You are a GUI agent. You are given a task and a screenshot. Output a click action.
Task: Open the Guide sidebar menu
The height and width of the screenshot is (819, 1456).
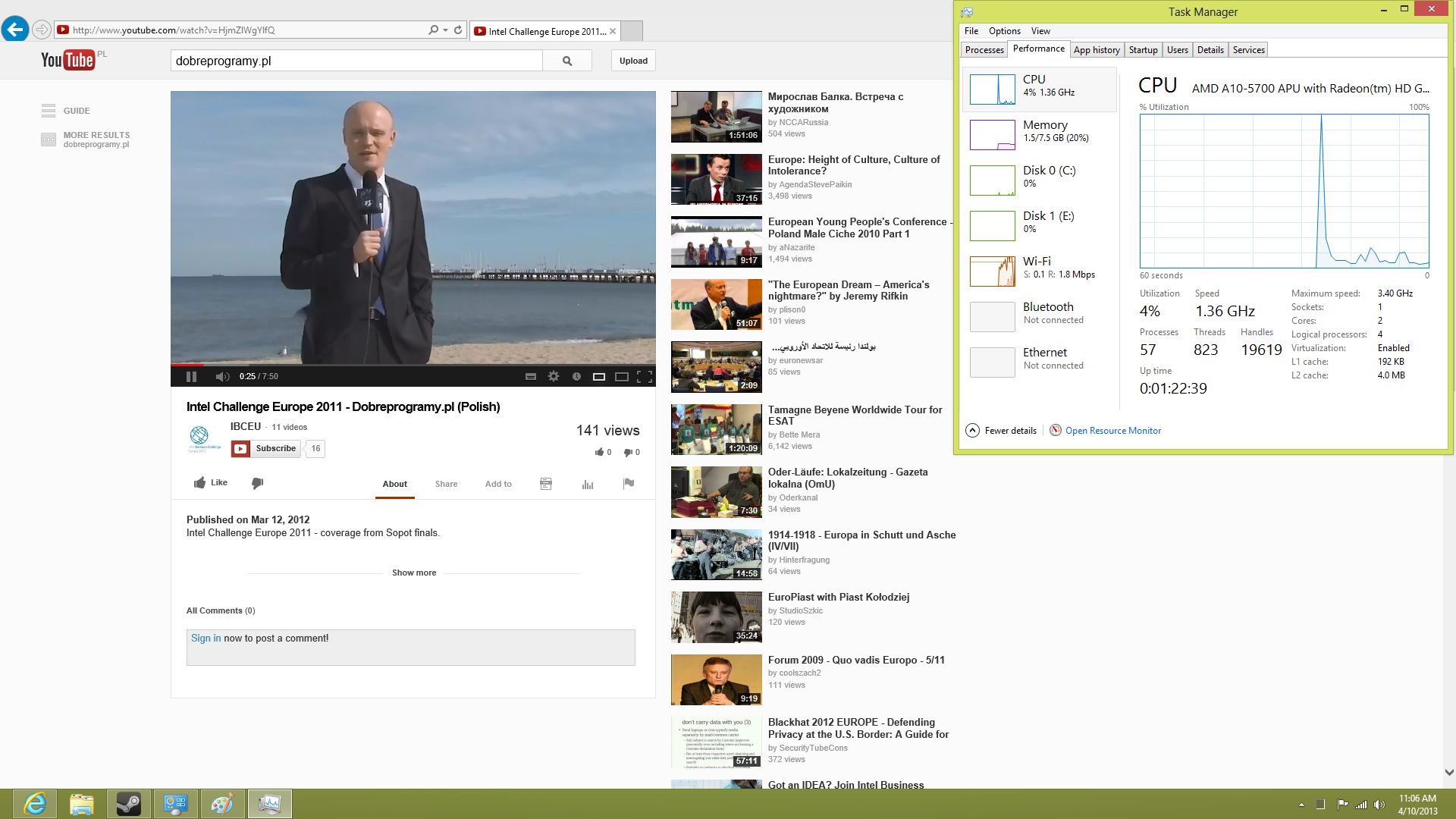(66, 111)
